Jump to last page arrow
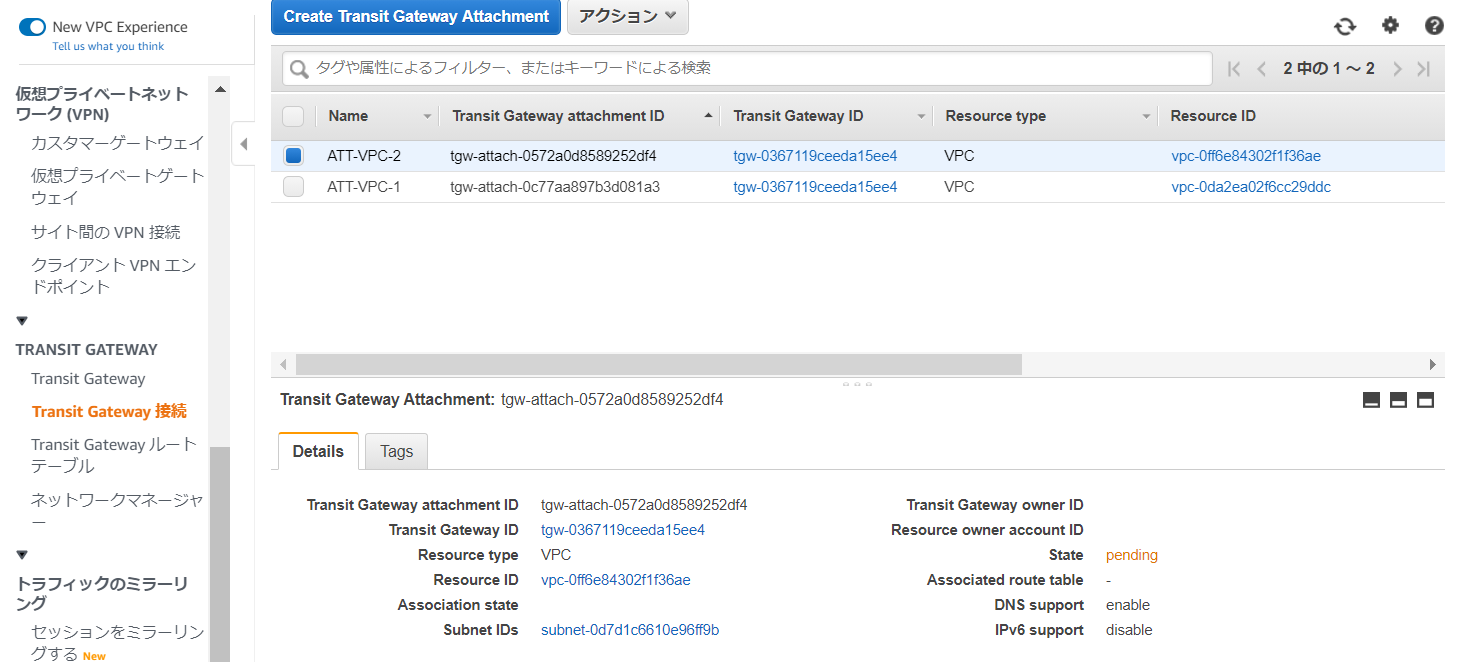Image resolution: width=1458 pixels, height=662 pixels. point(1424,69)
